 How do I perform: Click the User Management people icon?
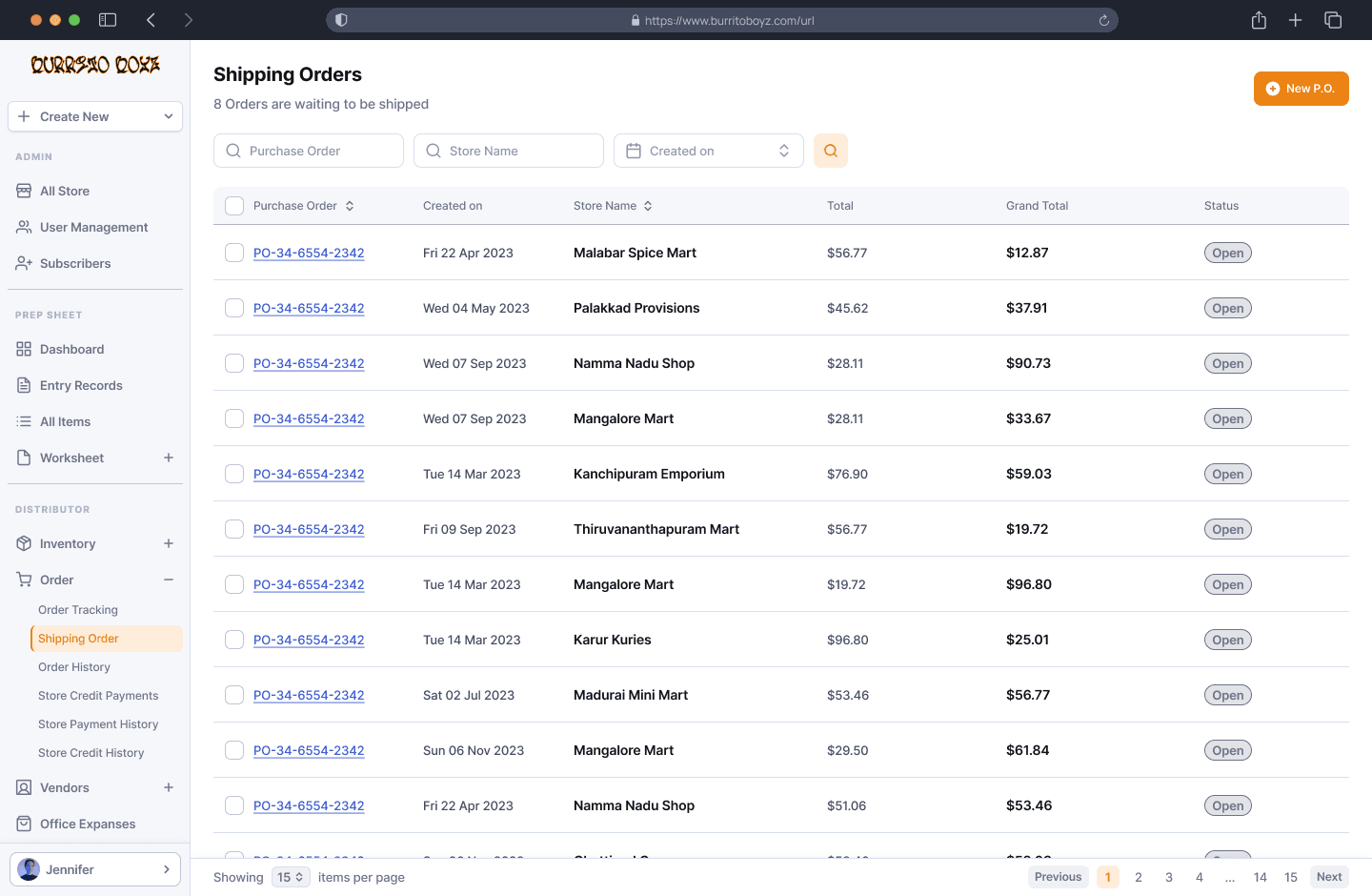pos(24,227)
